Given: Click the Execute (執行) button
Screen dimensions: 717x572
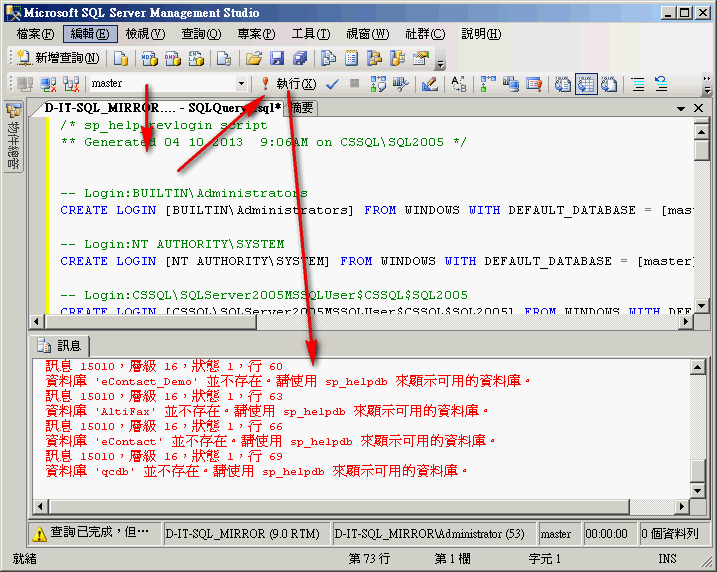Looking at the screenshot, I should pos(289,84).
